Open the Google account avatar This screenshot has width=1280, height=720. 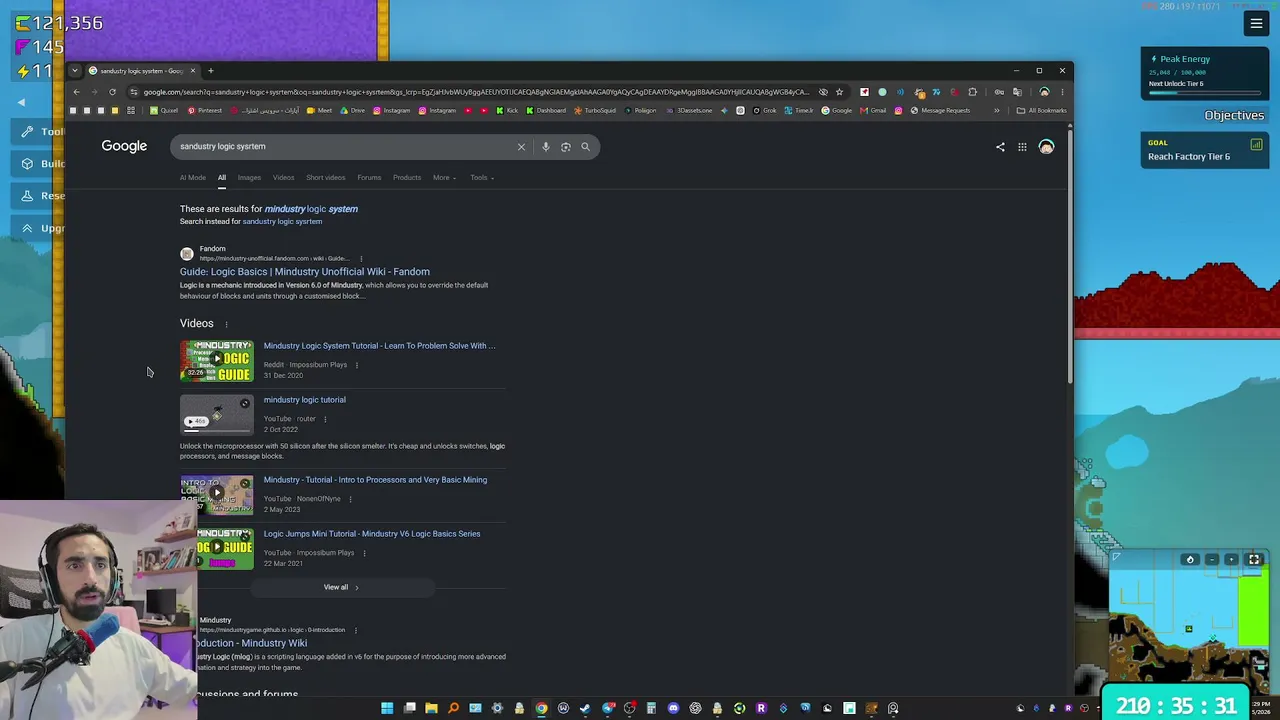tap(1046, 147)
